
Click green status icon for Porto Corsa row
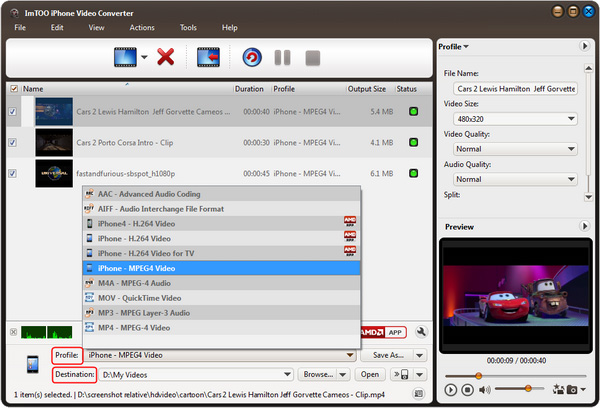413,142
